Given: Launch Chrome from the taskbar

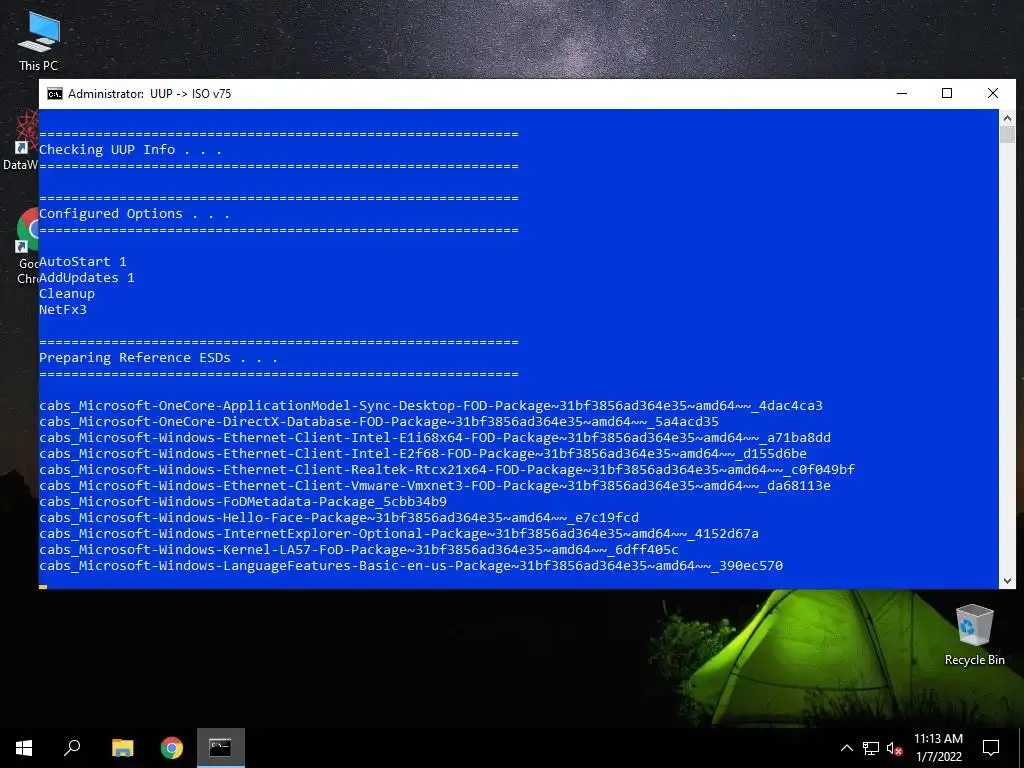Looking at the screenshot, I should (x=172, y=748).
